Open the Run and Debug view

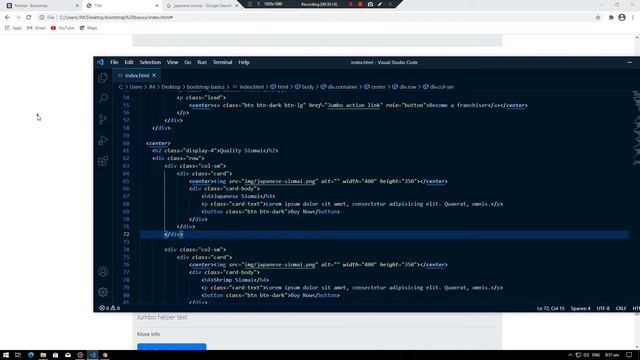click(103, 140)
